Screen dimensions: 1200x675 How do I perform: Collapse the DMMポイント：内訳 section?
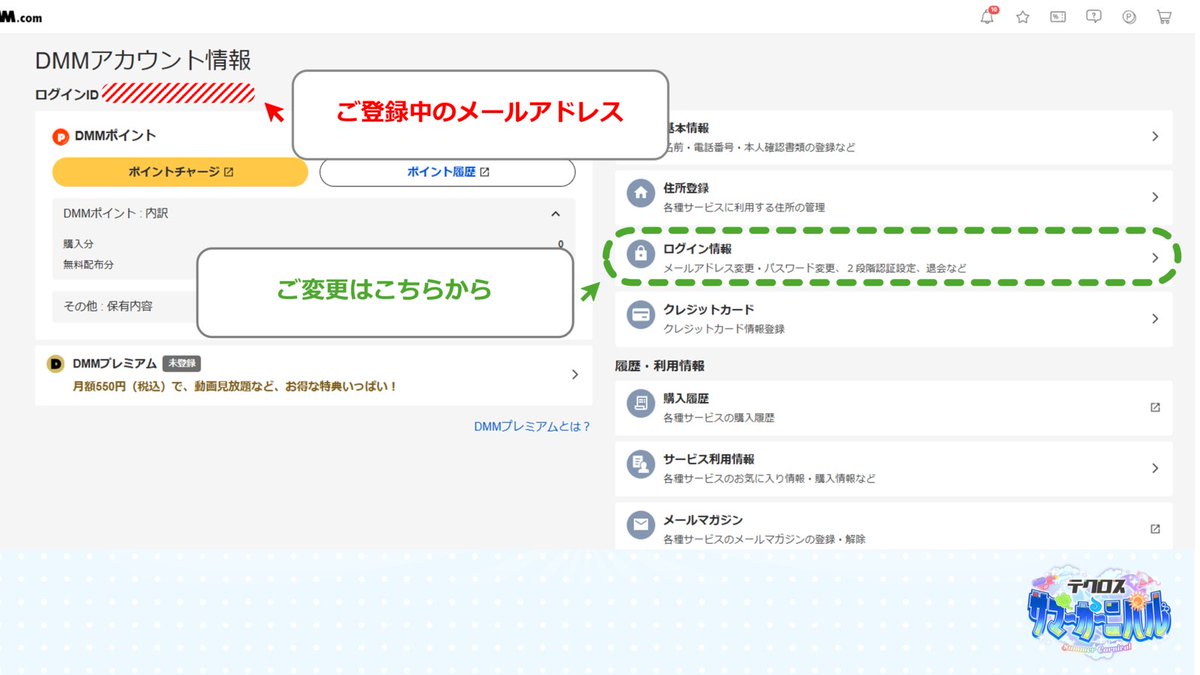tap(556, 214)
